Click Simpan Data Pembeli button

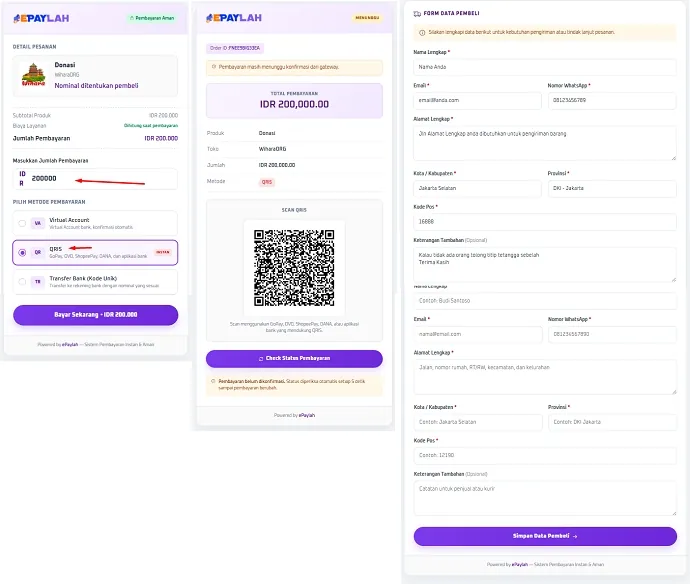point(545,536)
